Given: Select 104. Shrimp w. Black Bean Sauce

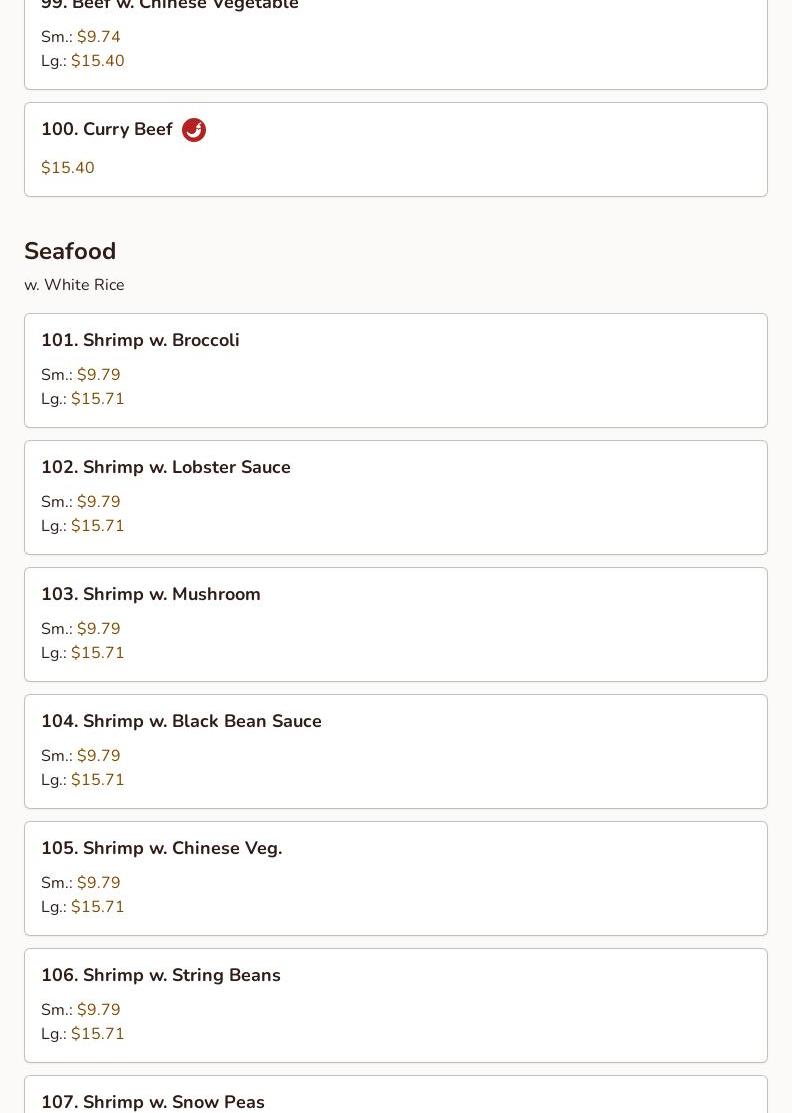Looking at the screenshot, I should coord(396,752).
